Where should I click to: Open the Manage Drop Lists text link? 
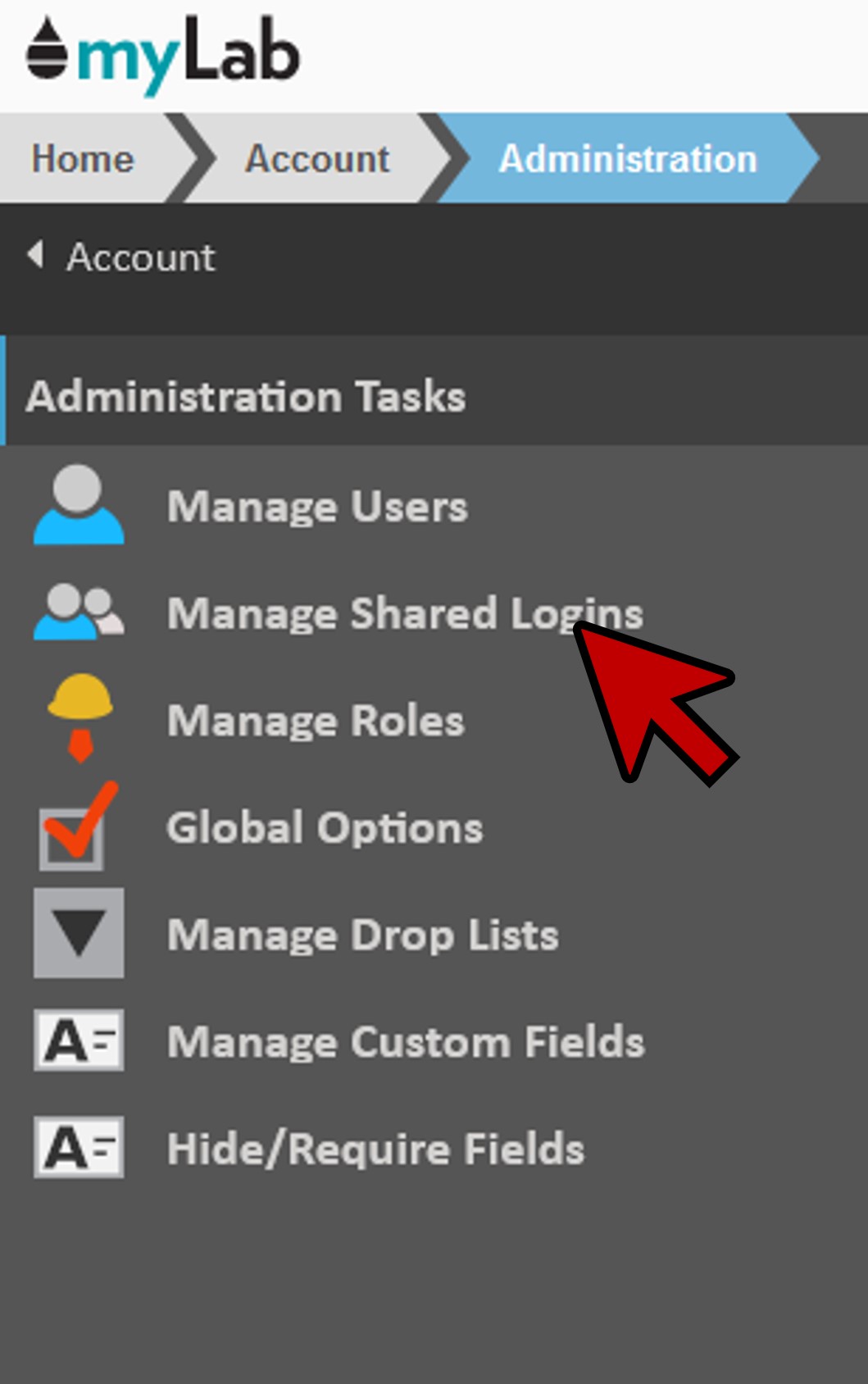point(362,936)
